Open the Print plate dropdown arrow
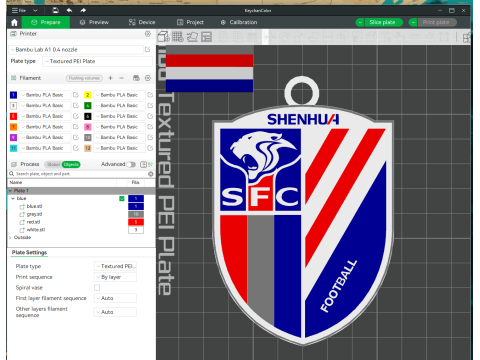Screen dimensions: 480x360 413,22
